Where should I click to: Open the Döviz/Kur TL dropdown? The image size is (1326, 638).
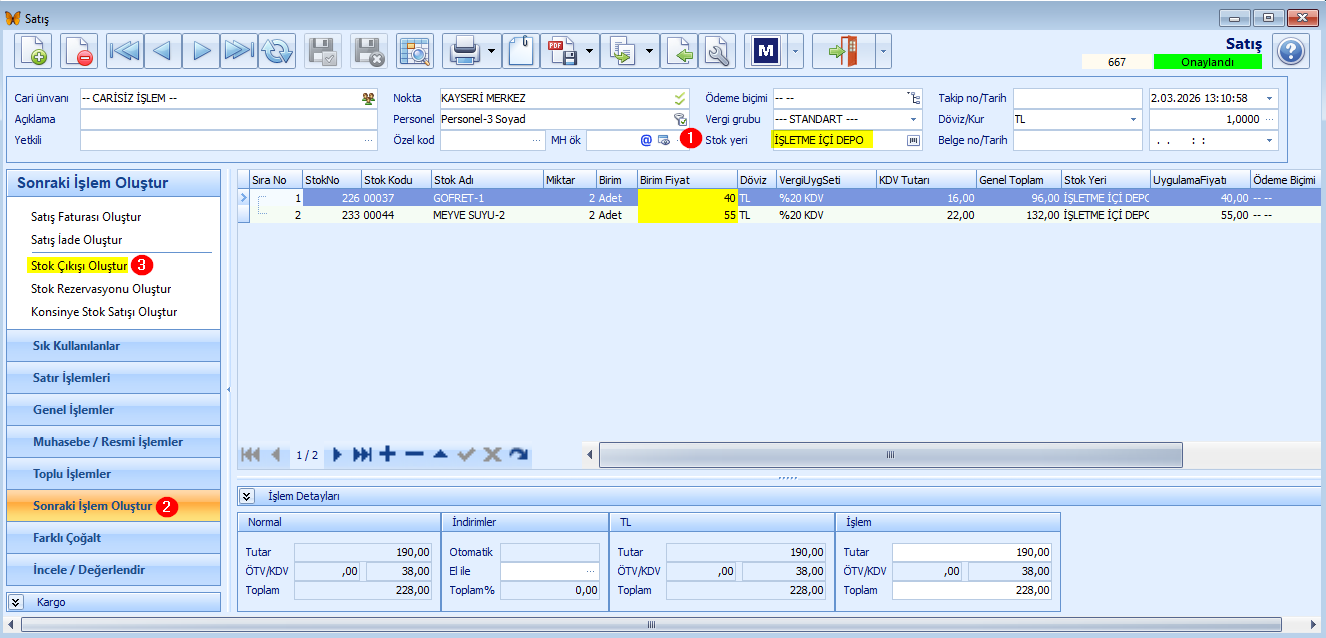point(1134,119)
